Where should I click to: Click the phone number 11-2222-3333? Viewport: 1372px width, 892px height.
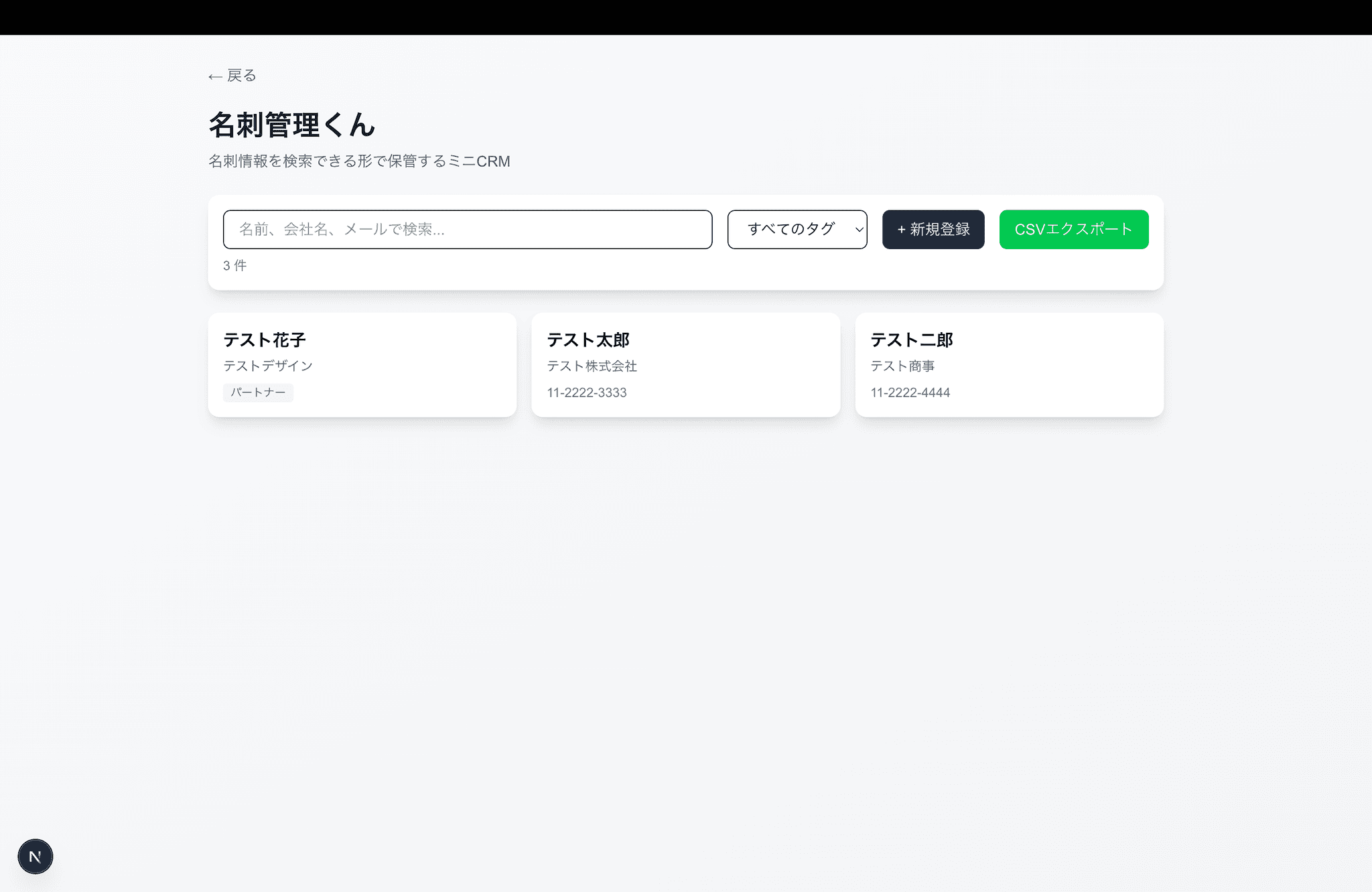click(x=587, y=392)
